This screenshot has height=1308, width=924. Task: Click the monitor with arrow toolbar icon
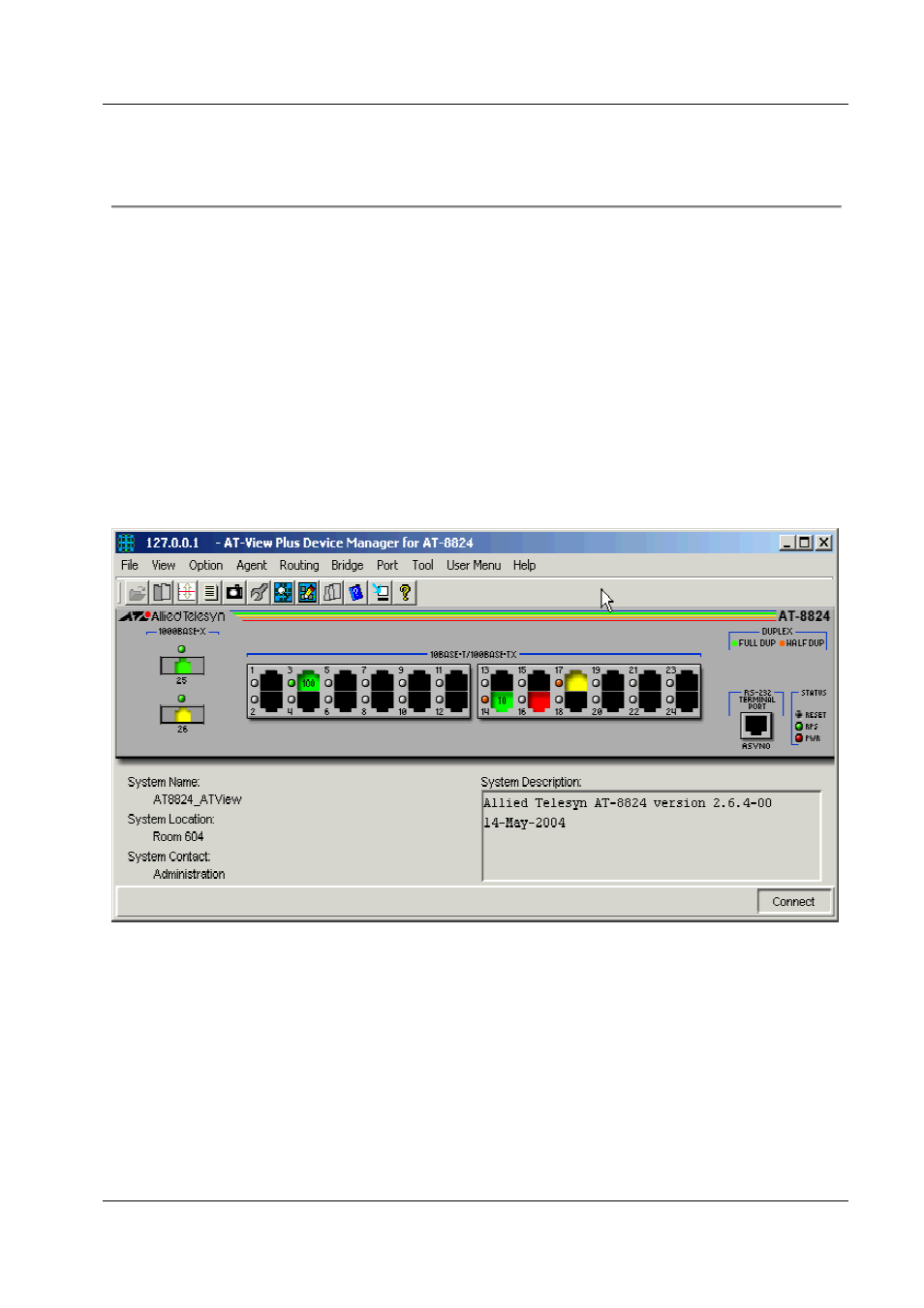[x=381, y=592]
